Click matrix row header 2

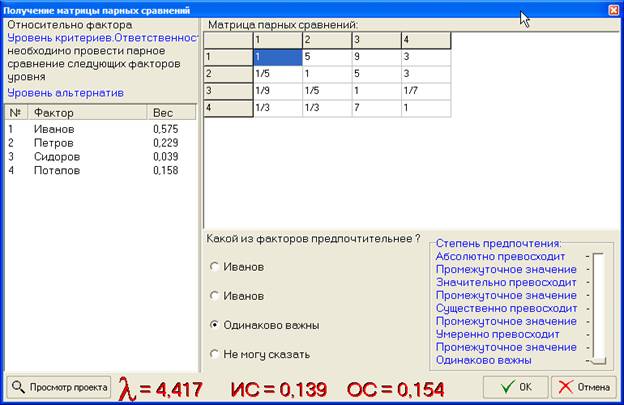click(x=228, y=74)
